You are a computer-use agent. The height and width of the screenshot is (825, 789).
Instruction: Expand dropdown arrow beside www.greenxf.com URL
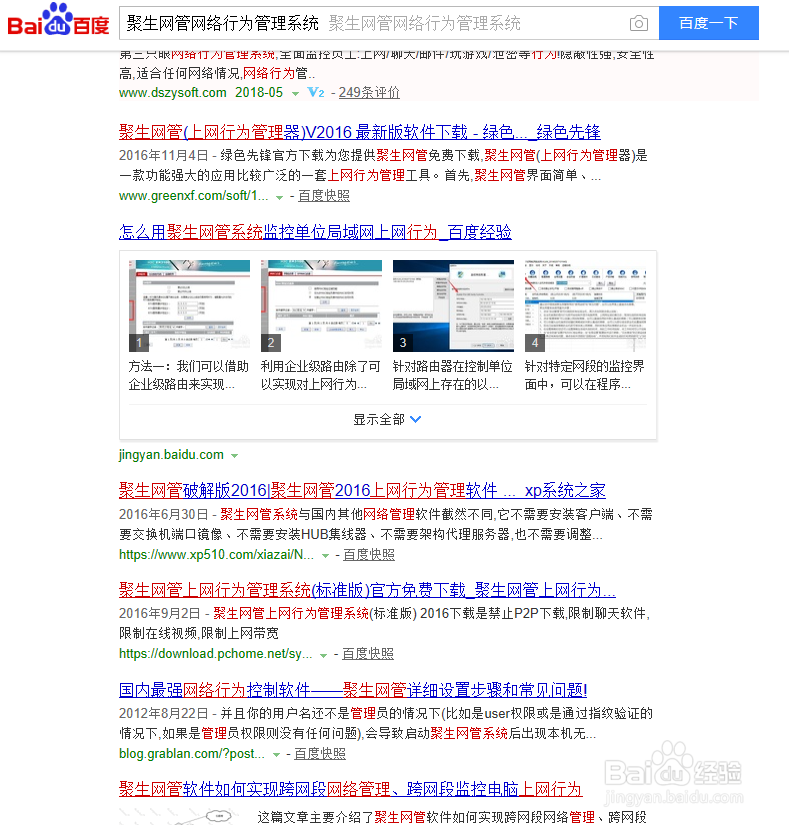pyautogui.click(x=279, y=197)
